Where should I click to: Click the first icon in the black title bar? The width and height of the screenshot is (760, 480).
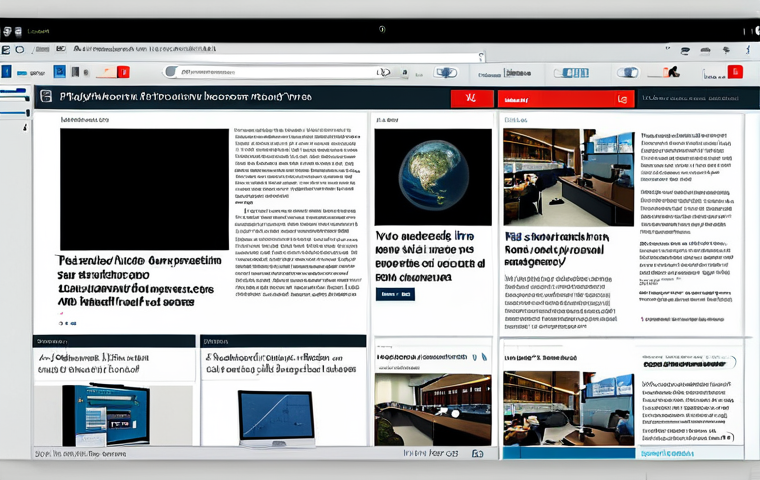pyautogui.click(x=7, y=32)
